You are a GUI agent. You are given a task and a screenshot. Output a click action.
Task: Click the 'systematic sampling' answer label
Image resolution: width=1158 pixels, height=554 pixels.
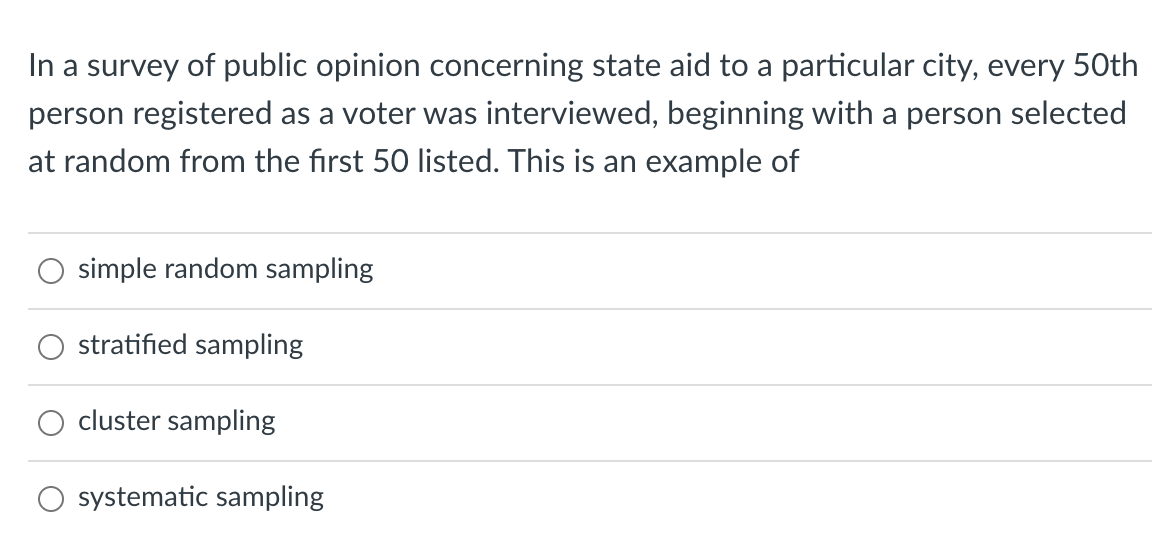[201, 497]
